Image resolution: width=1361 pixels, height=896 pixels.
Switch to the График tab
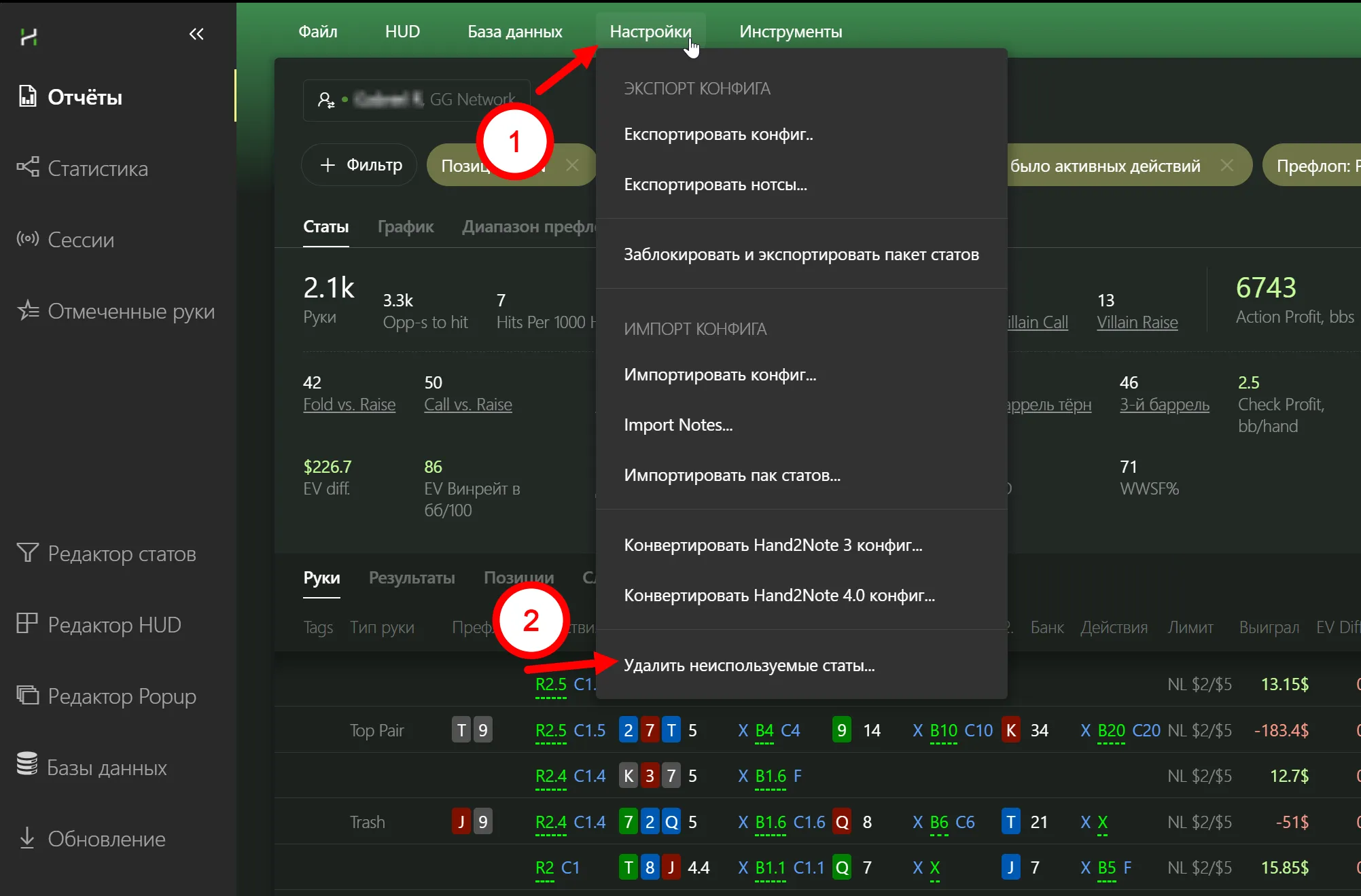click(405, 226)
